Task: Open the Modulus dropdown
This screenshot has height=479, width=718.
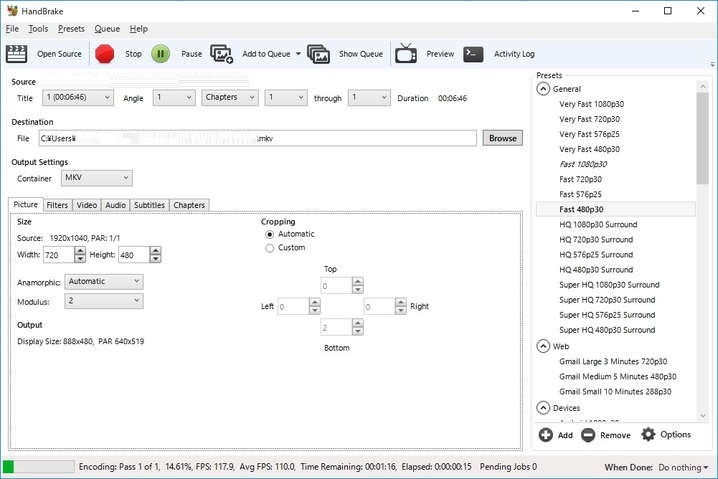Action: [x=104, y=301]
